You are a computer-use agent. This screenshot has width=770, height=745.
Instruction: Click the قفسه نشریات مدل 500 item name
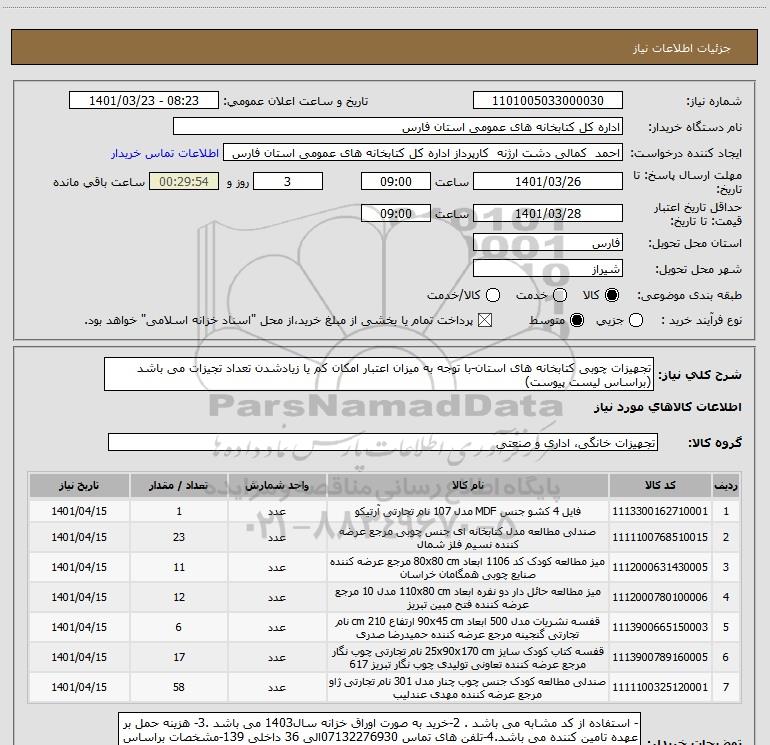pos(468,628)
